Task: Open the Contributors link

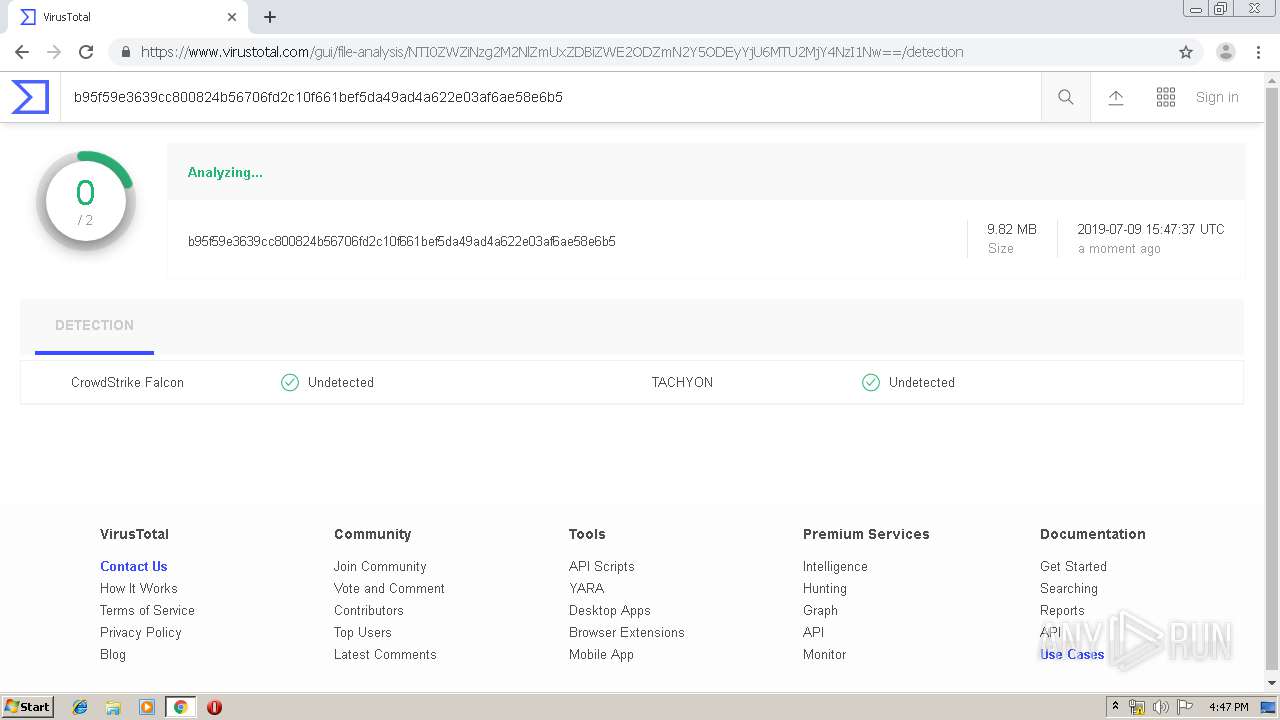Action: (369, 610)
